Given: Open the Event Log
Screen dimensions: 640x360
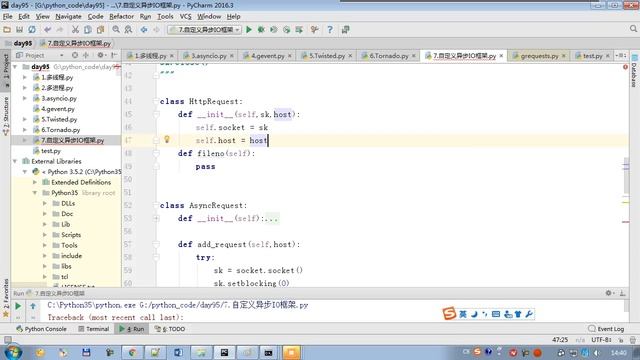Looking at the screenshot, I should [x=606, y=329].
